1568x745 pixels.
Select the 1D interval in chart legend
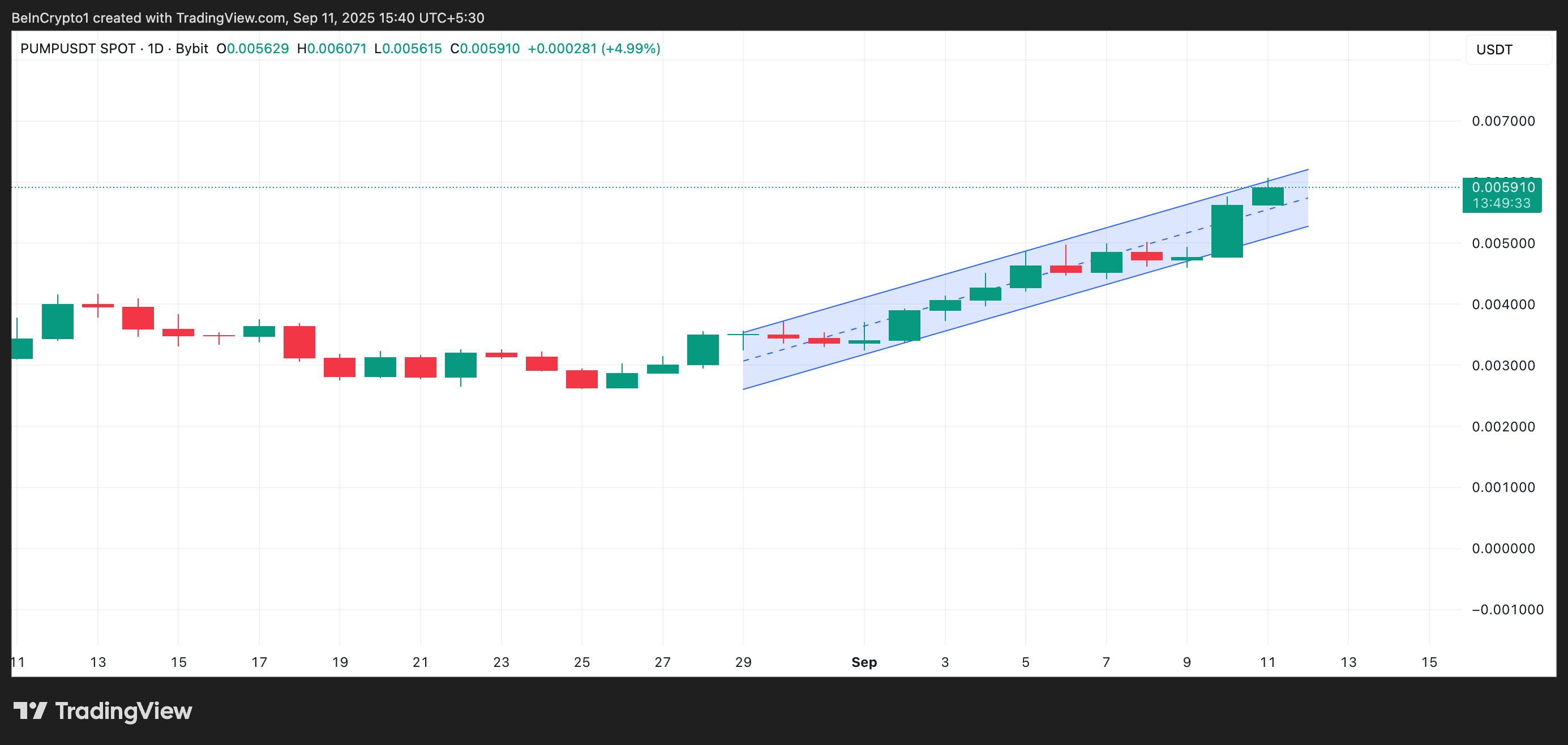coord(156,49)
